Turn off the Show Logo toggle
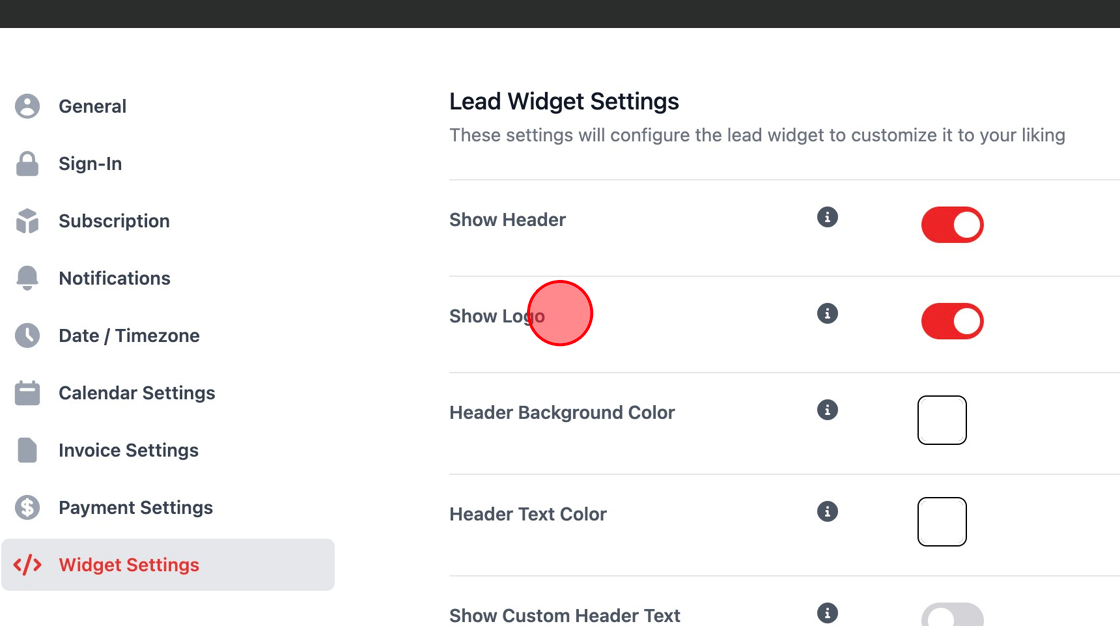 click(x=952, y=321)
